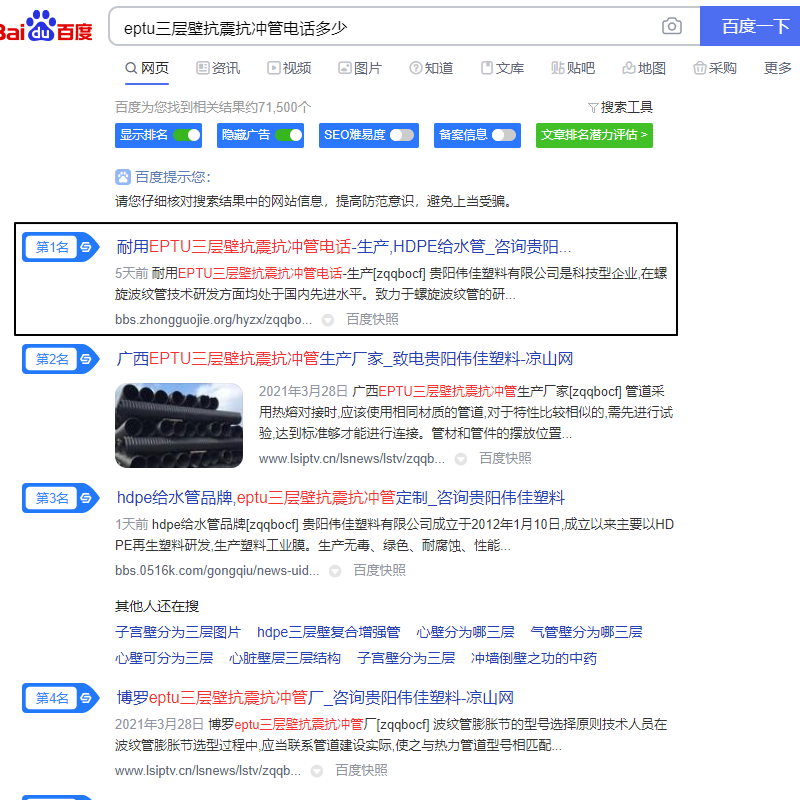Click the 第2名 rank badge icon
Screen dimensions: 800x800
coord(60,359)
